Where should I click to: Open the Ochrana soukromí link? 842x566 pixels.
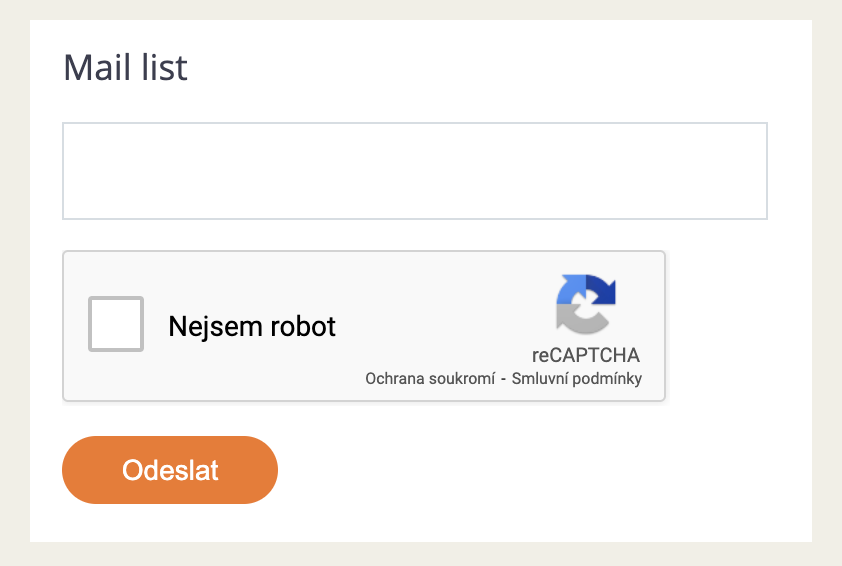coord(431,379)
